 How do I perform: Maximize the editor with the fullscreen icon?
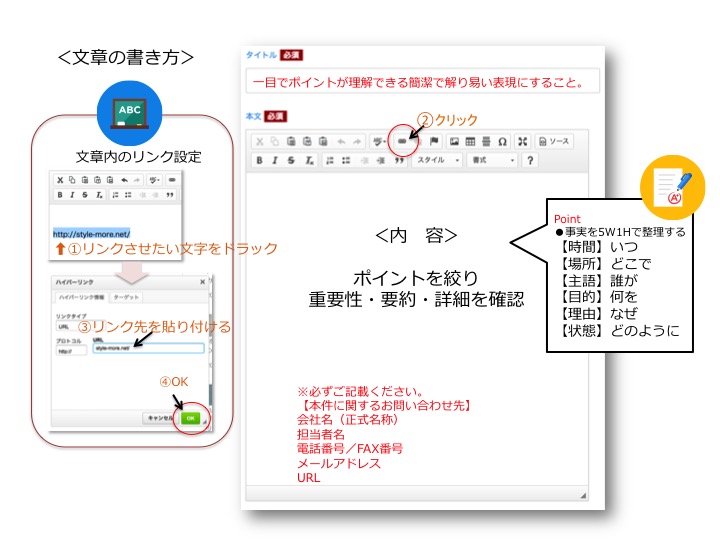(519, 142)
